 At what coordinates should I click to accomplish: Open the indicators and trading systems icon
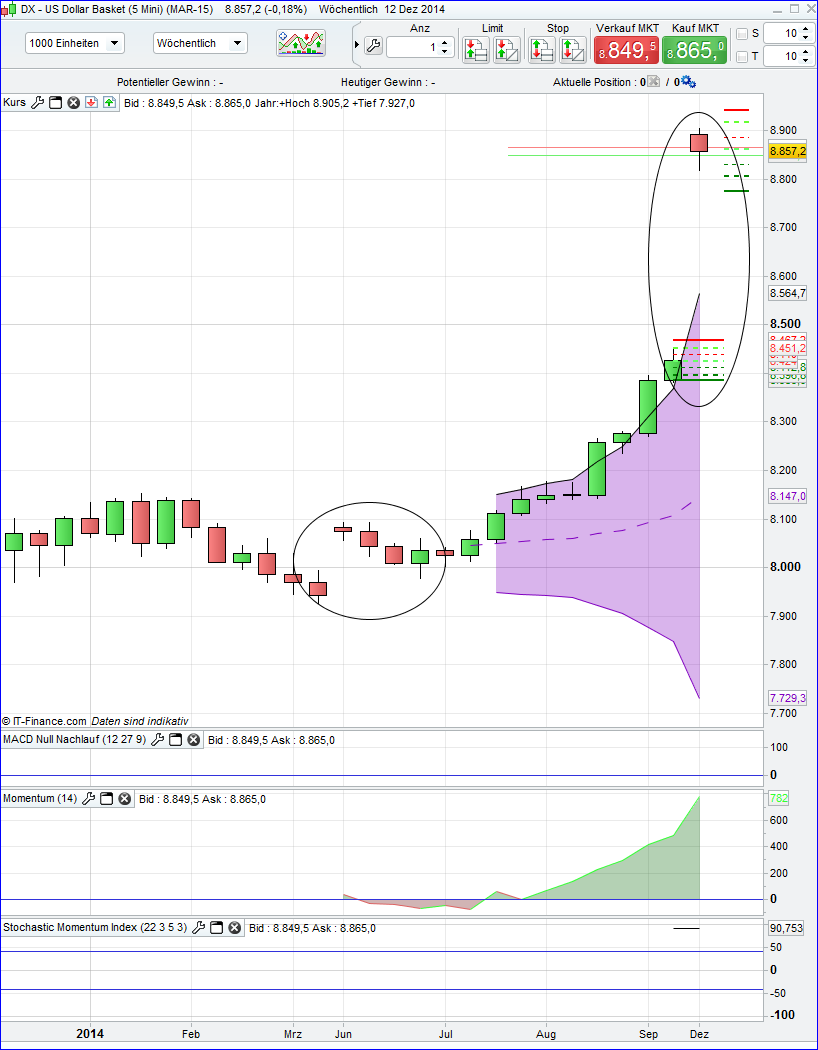[301, 43]
